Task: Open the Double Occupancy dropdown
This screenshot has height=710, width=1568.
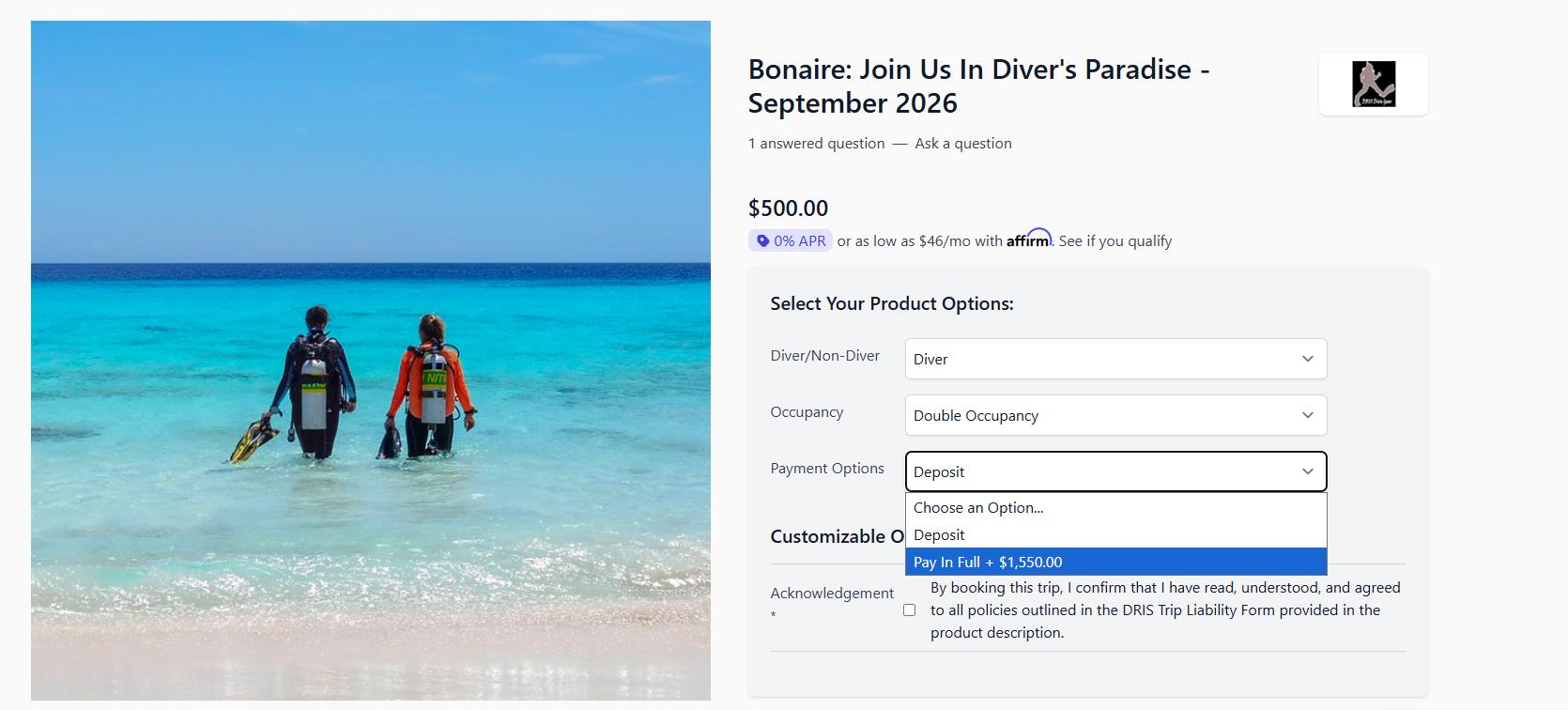Action: 1115,415
